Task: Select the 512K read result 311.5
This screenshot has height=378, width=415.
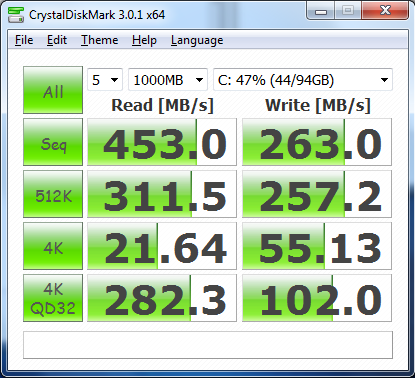Action: coord(162,194)
